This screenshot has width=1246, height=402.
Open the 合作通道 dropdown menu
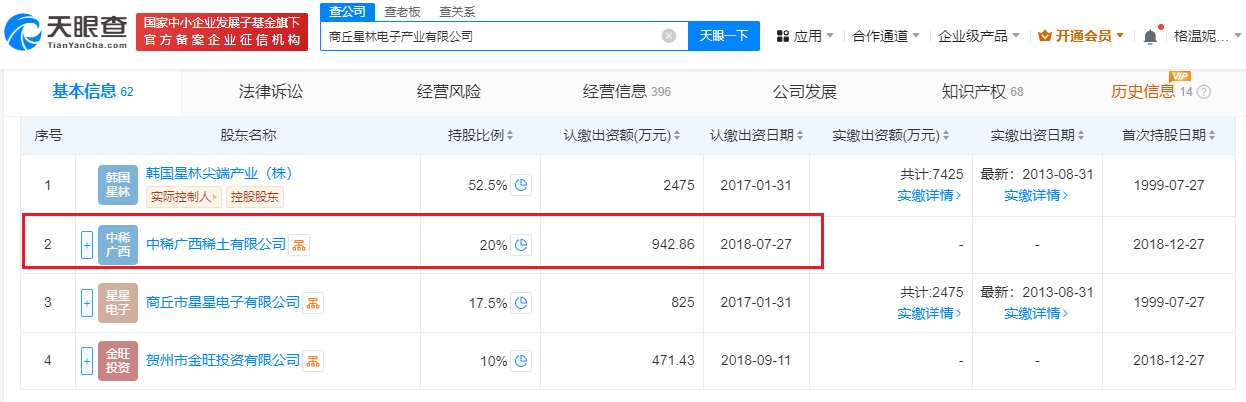(x=886, y=36)
